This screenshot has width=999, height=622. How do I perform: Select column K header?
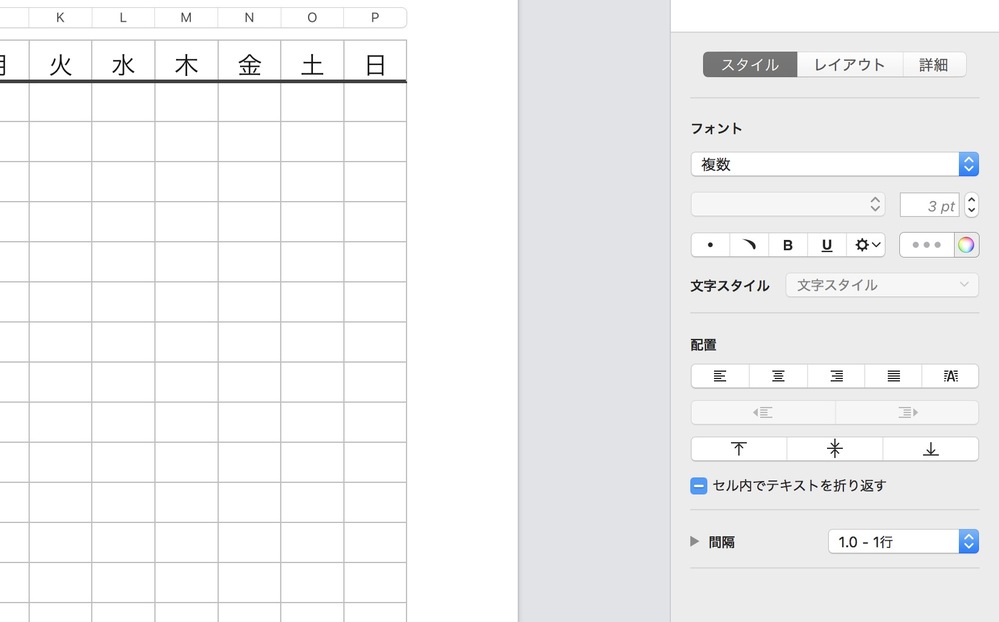pos(60,18)
